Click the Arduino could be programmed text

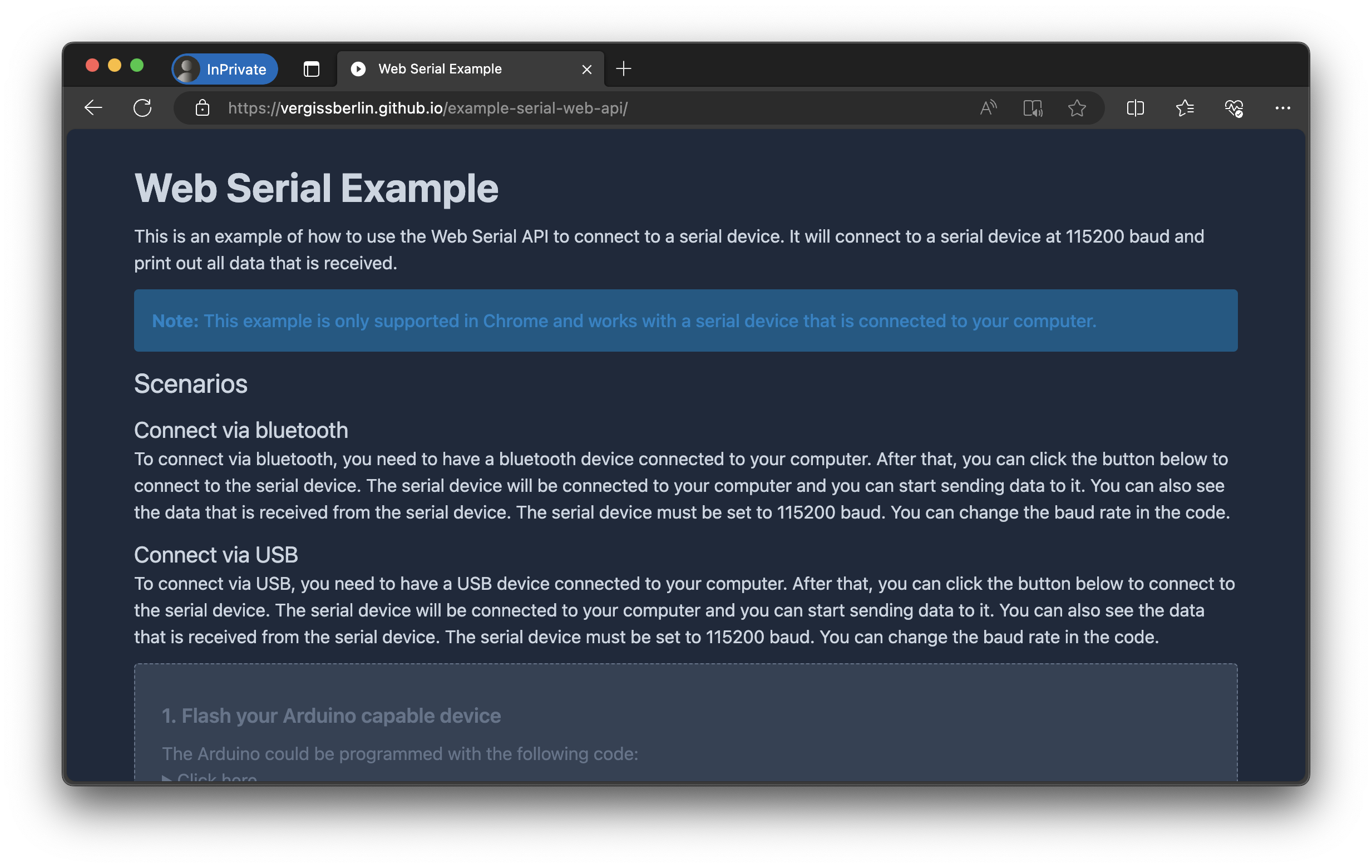coord(400,753)
